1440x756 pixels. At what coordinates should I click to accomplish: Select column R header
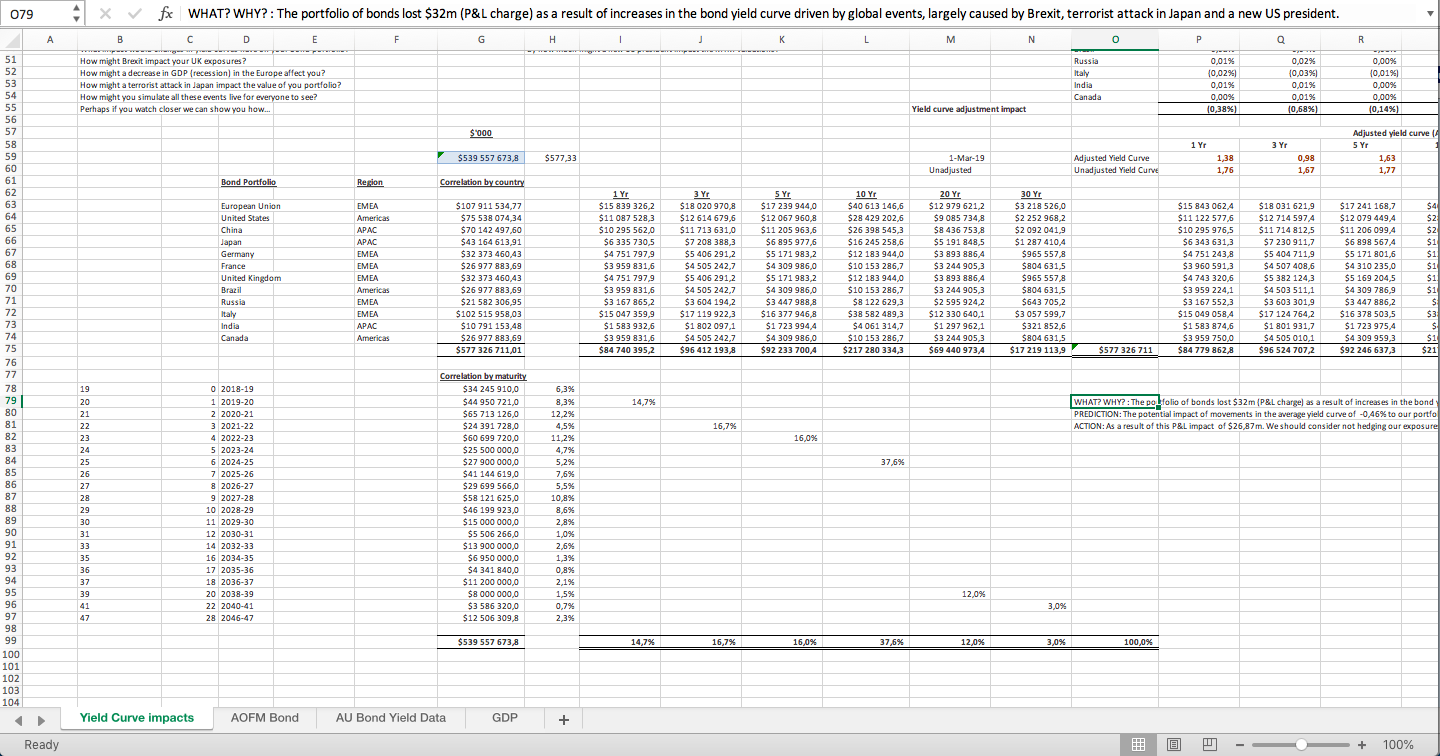tap(1360, 39)
